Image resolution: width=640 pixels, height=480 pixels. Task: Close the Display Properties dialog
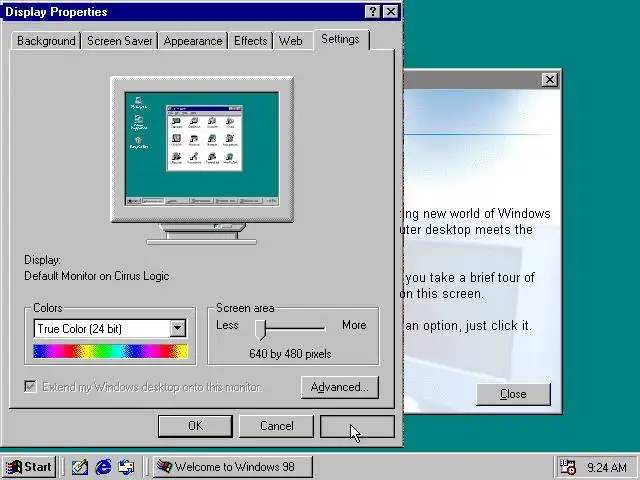pos(391,11)
